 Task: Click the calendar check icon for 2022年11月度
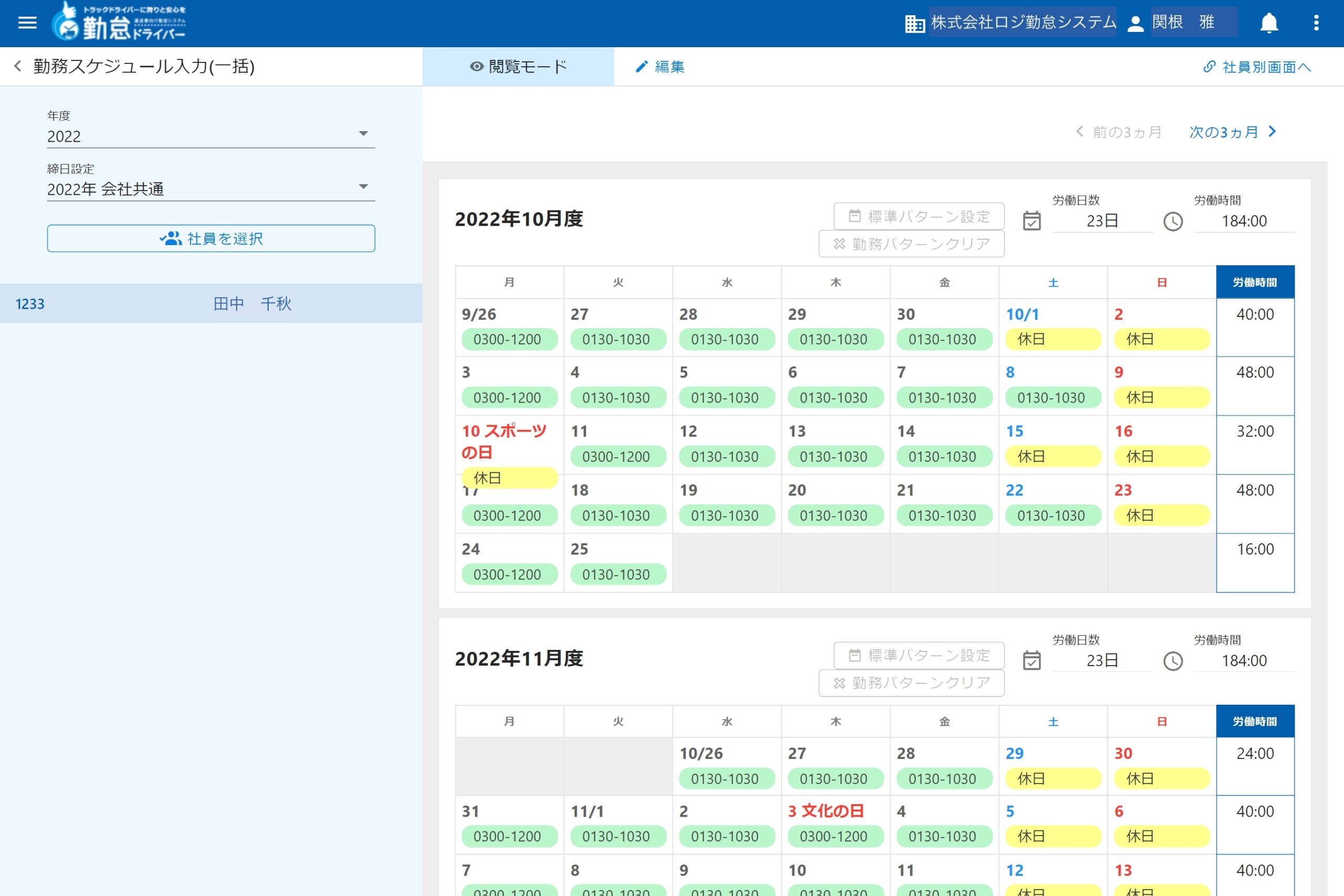1032,660
